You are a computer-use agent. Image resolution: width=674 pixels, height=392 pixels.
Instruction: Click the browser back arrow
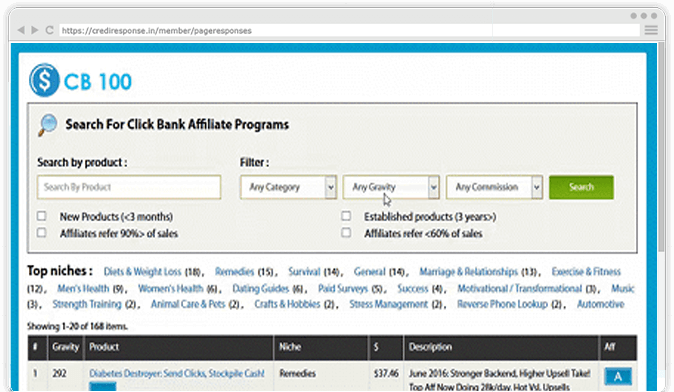[x=21, y=30]
